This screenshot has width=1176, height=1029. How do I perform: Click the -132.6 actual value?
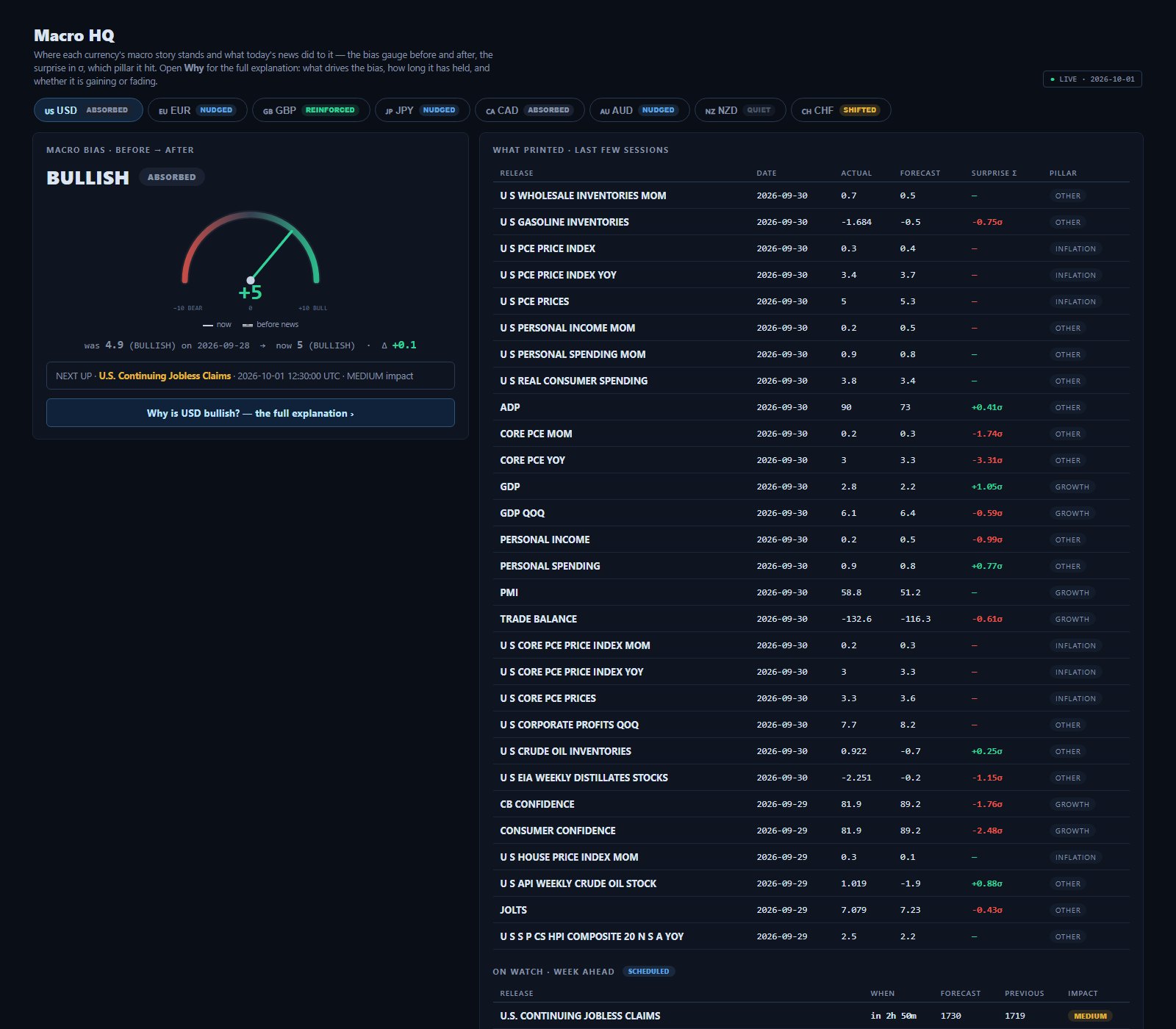856,619
